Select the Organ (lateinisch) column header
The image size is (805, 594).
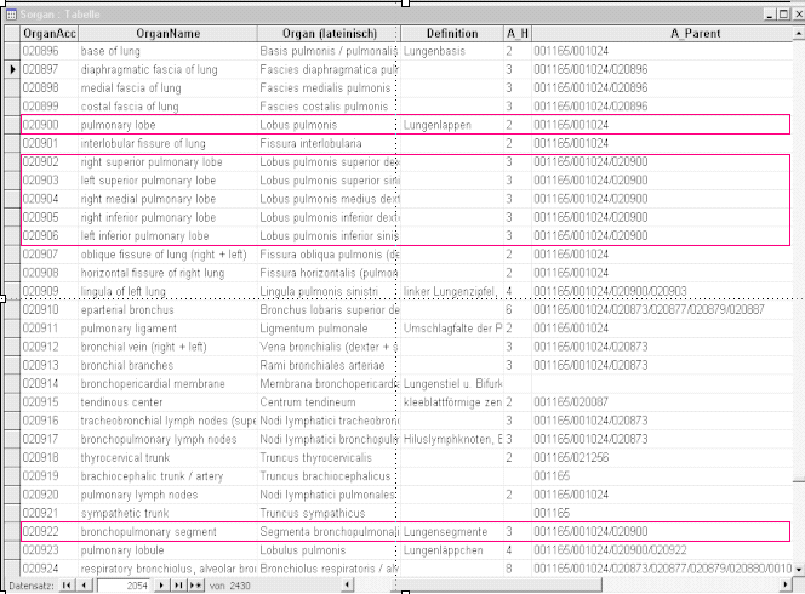[x=328, y=33]
